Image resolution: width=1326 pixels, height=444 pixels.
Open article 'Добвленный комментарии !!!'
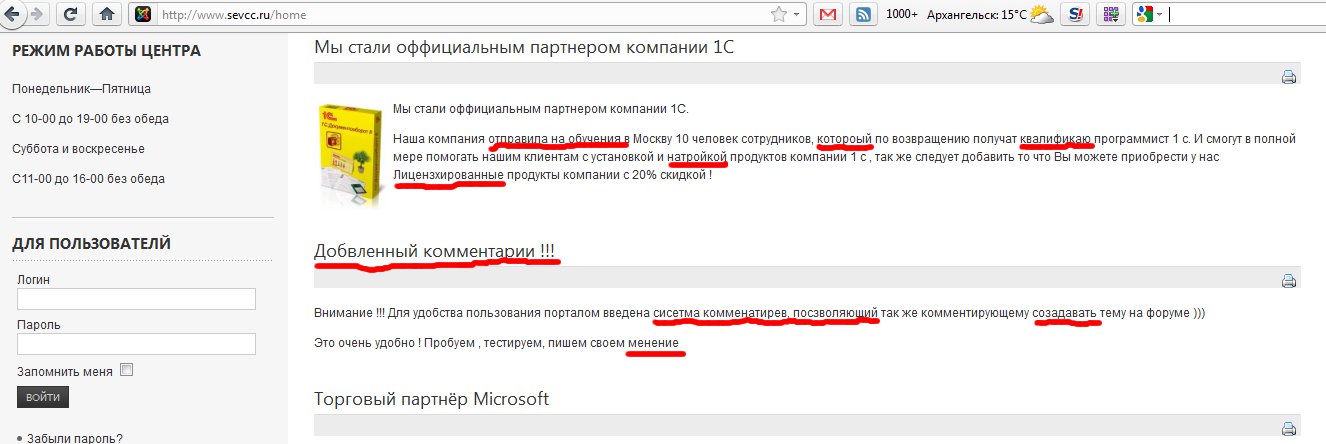(435, 251)
